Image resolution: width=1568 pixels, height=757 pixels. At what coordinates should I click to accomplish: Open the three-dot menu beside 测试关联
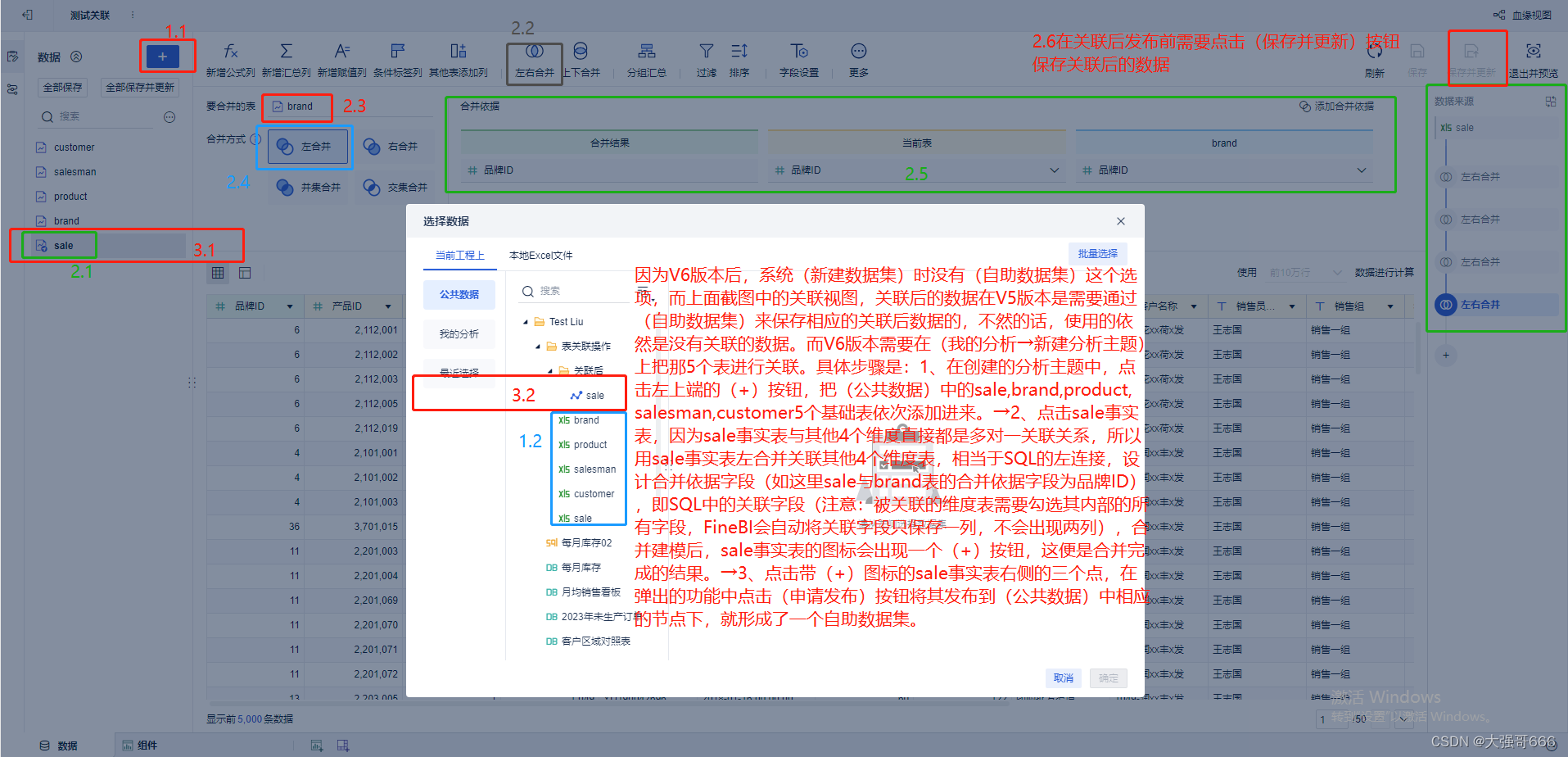(x=133, y=15)
